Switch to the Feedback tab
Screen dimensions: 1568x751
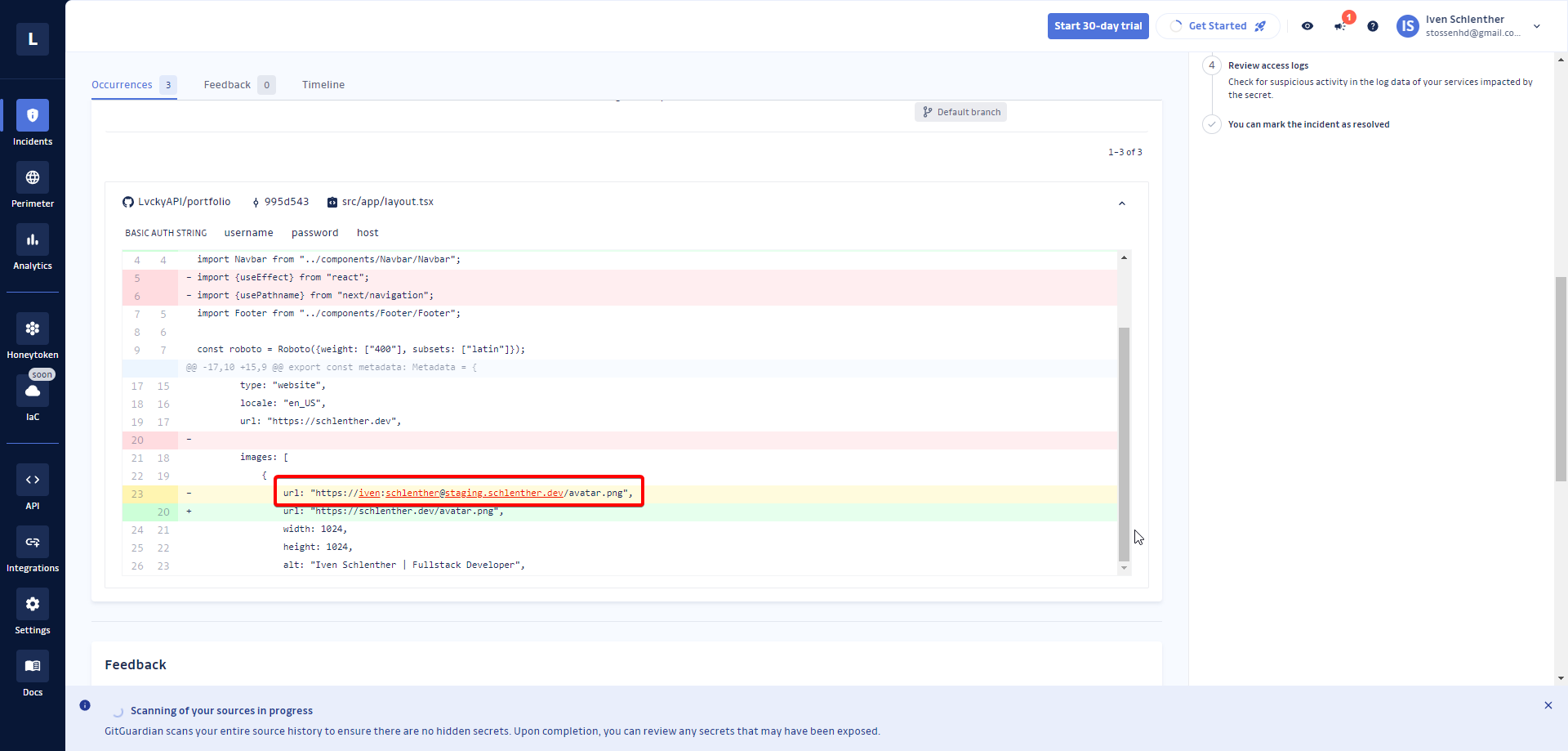(228, 85)
